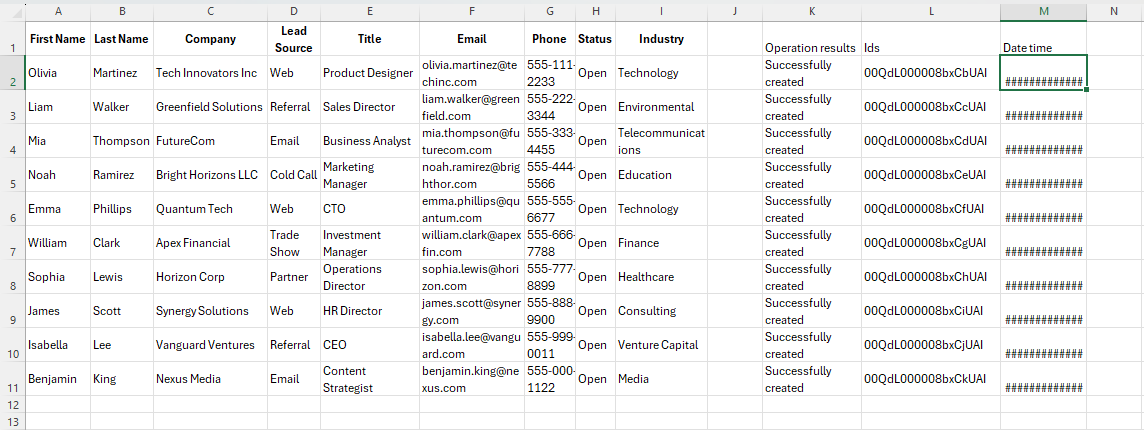Select column F header
1144x430 pixels.
471,11
